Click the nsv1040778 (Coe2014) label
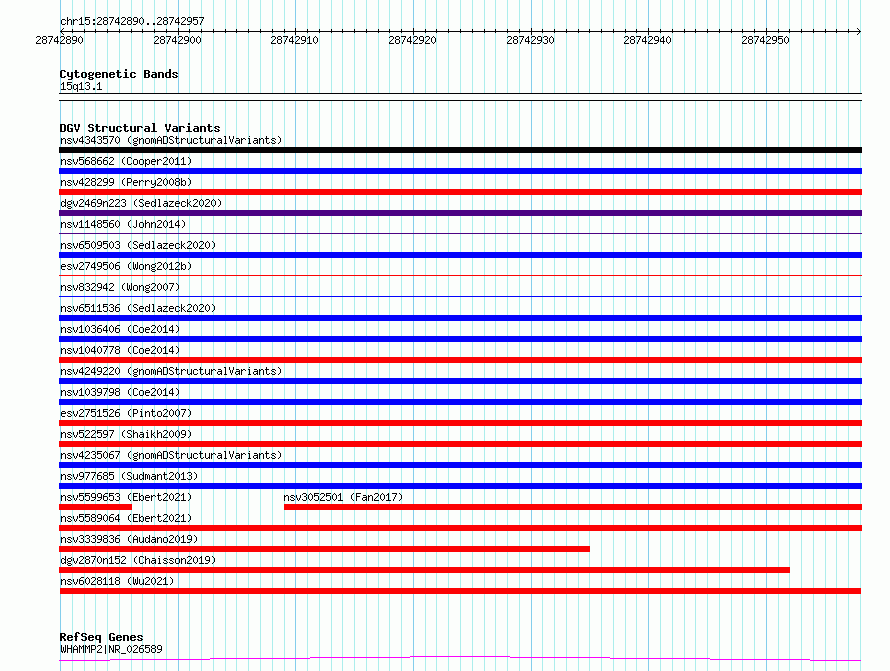Screen dimensions: 890x671 pos(120,350)
